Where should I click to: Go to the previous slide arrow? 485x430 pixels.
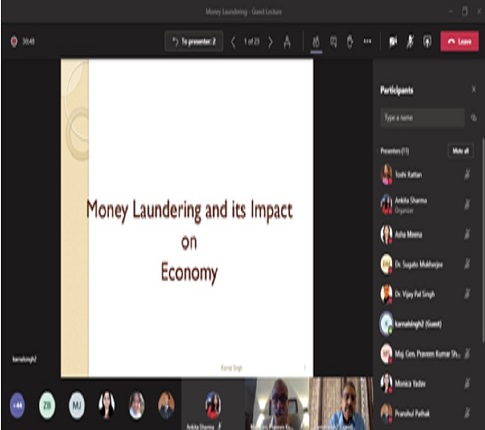pos(233,42)
